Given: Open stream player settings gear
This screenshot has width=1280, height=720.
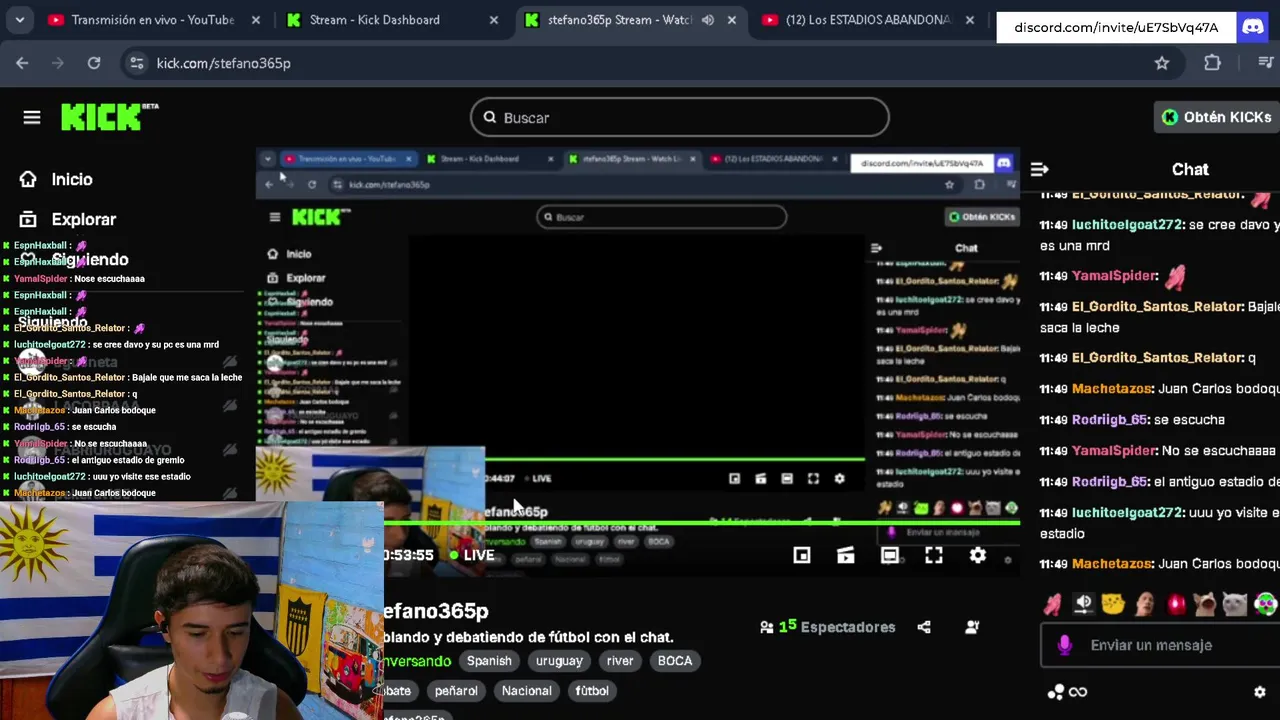Looking at the screenshot, I should tap(978, 555).
